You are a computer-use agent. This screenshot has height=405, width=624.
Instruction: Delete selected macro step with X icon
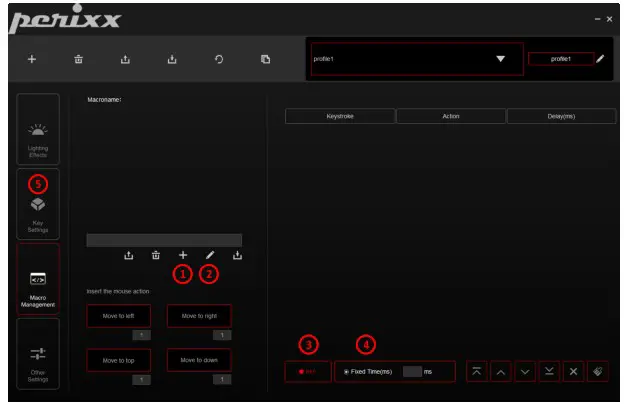(573, 372)
